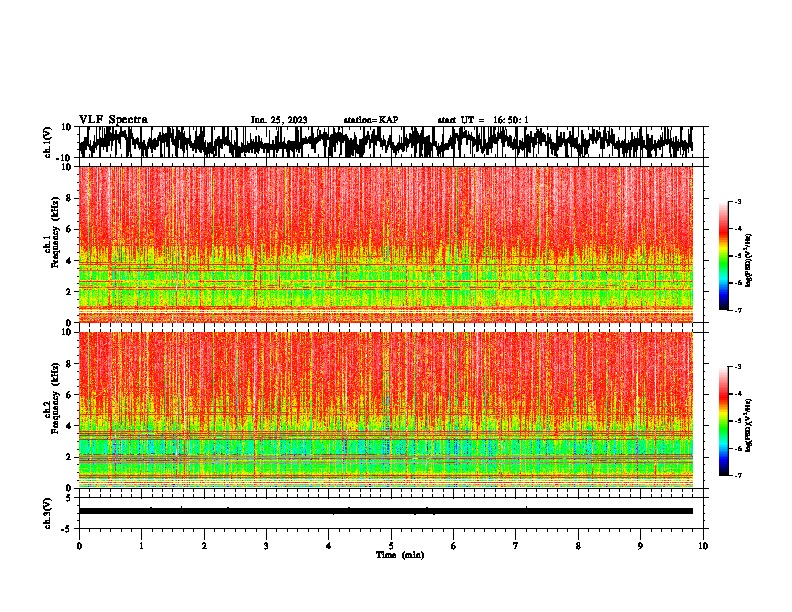
Task: Click the time axis tick label "5"
Action: click(x=391, y=546)
